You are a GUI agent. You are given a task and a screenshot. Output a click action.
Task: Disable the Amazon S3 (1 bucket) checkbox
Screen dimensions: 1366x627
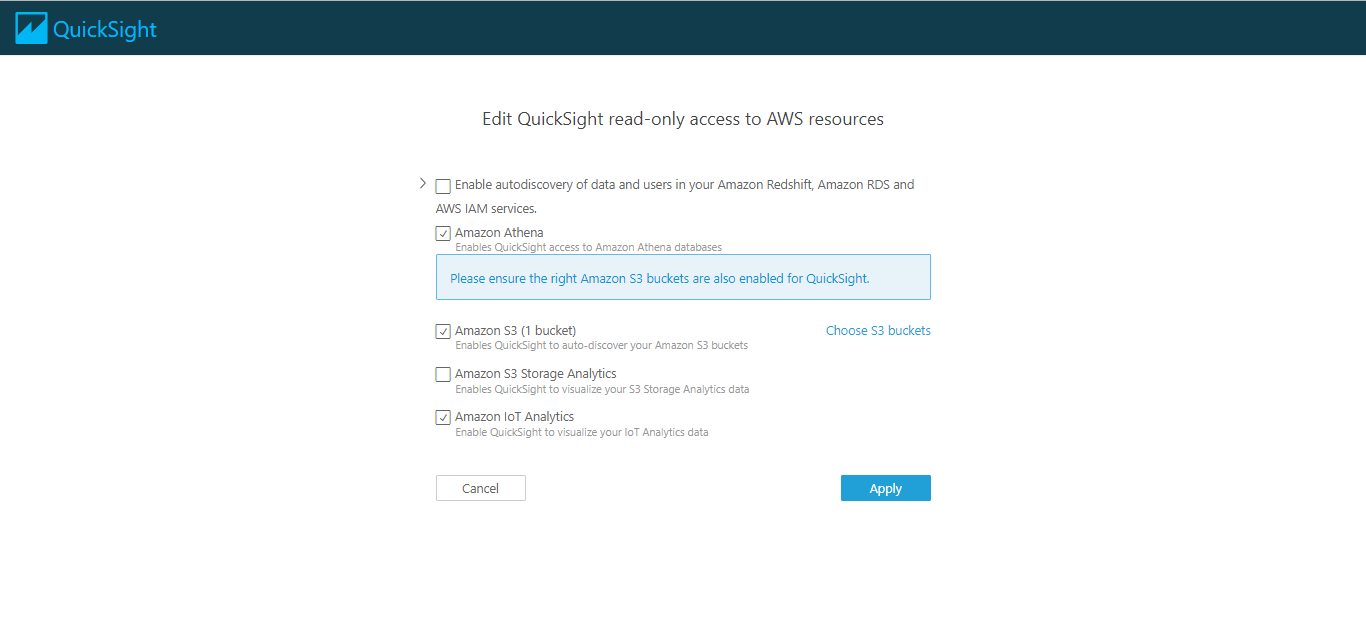[442, 331]
